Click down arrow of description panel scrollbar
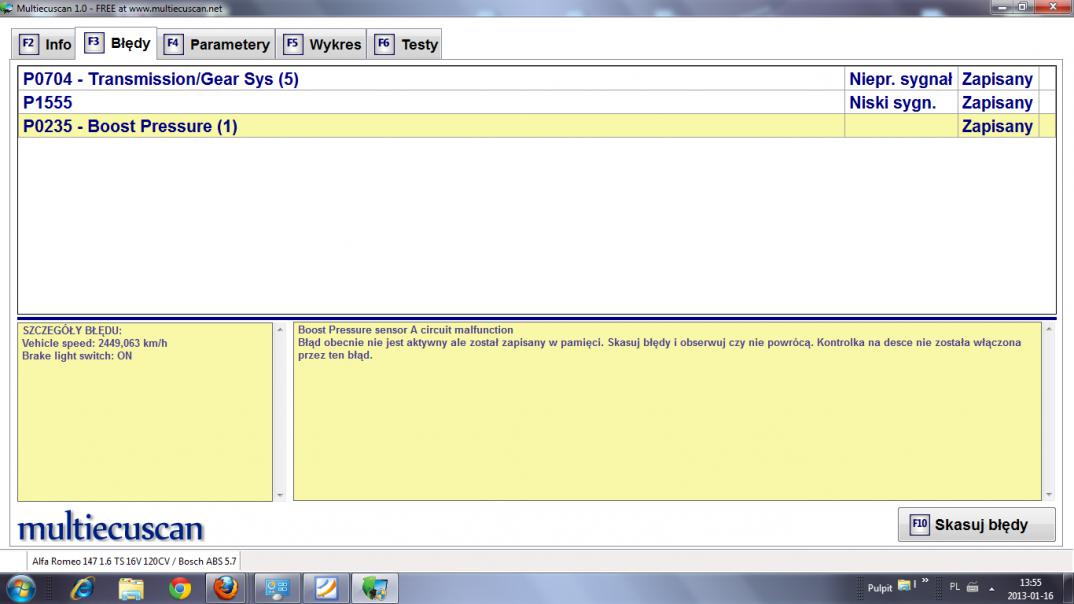The image size is (1074, 604). tap(1049, 494)
